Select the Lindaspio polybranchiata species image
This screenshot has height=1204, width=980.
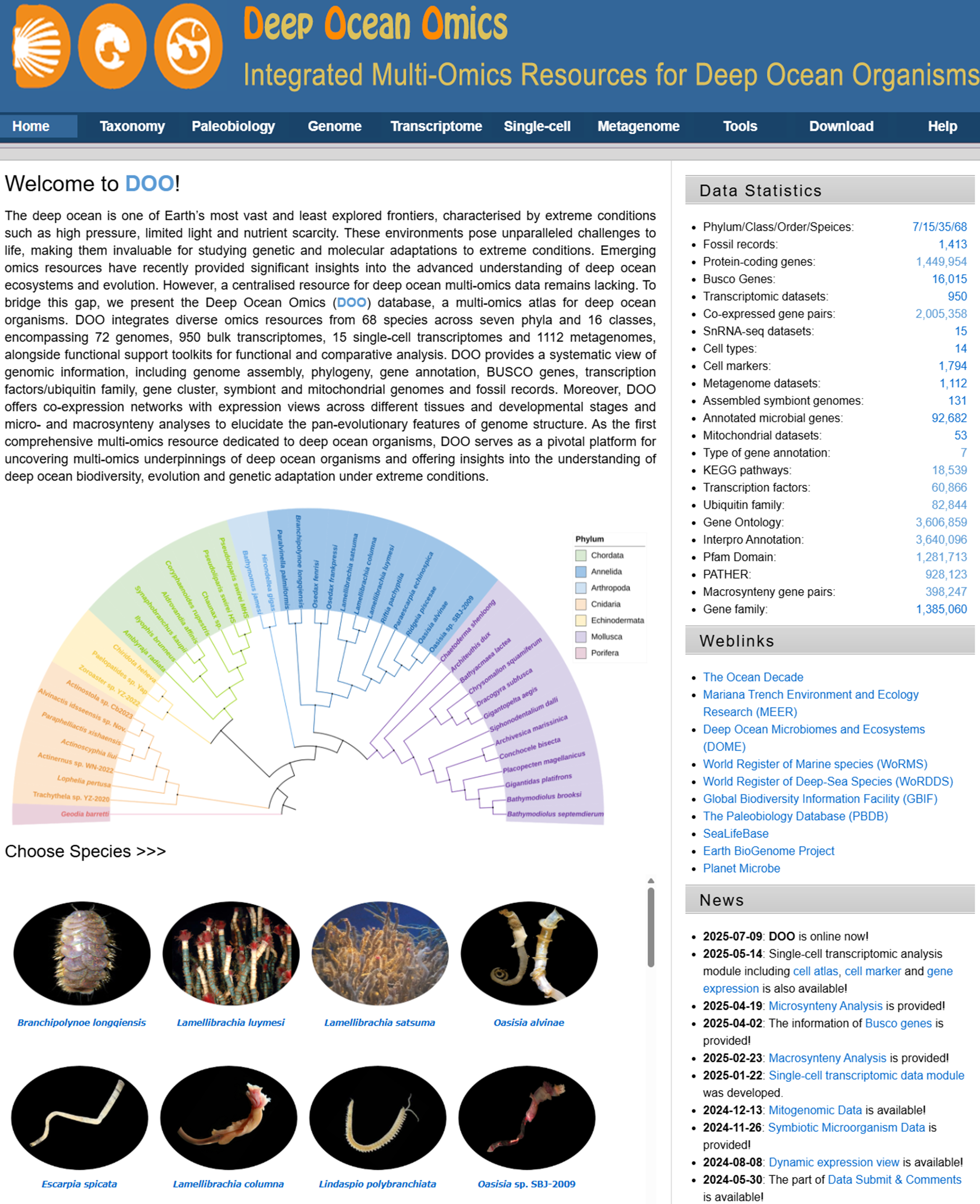pyautogui.click(x=378, y=1117)
